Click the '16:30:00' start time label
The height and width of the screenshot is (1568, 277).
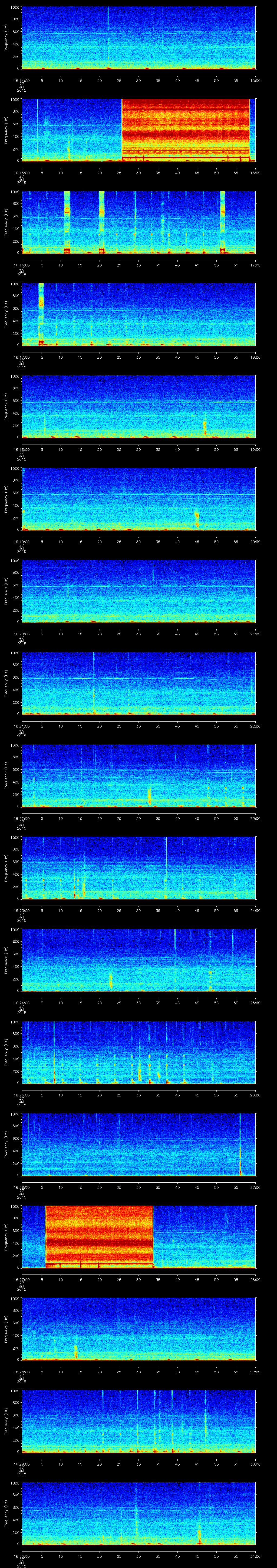(x=21, y=1556)
